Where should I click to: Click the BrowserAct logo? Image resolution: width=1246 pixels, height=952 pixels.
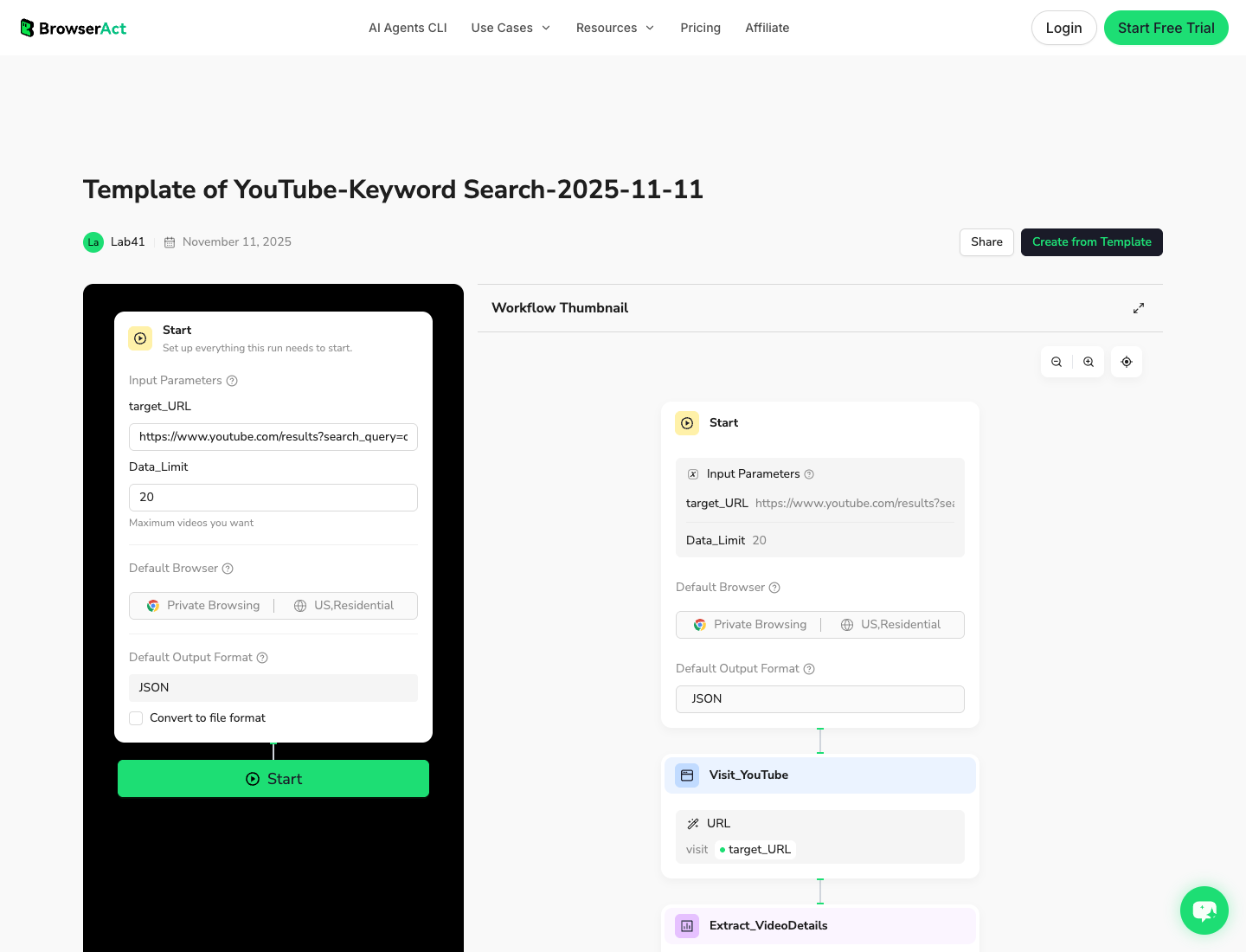[x=74, y=28]
